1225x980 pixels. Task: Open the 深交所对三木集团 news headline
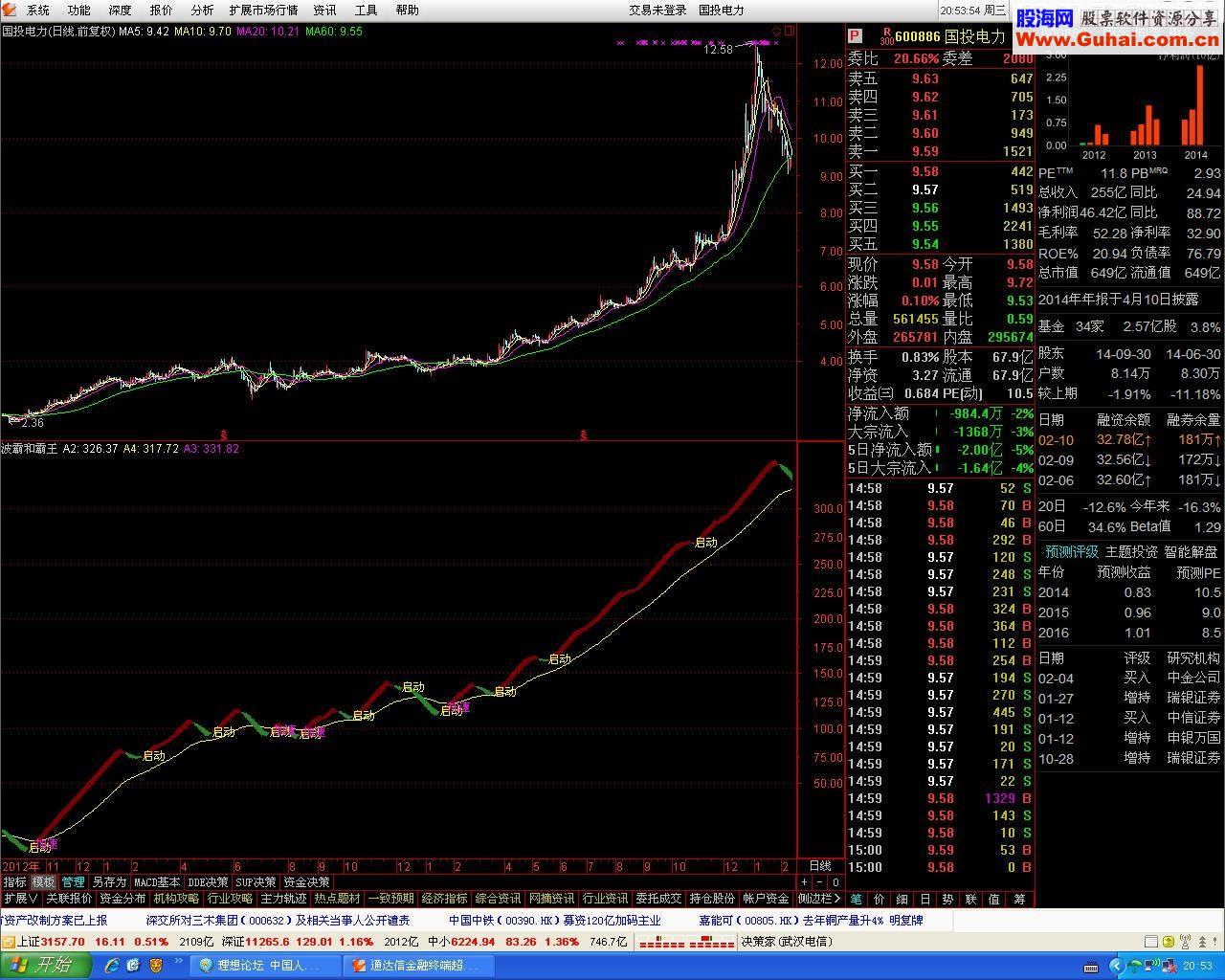coord(278,921)
